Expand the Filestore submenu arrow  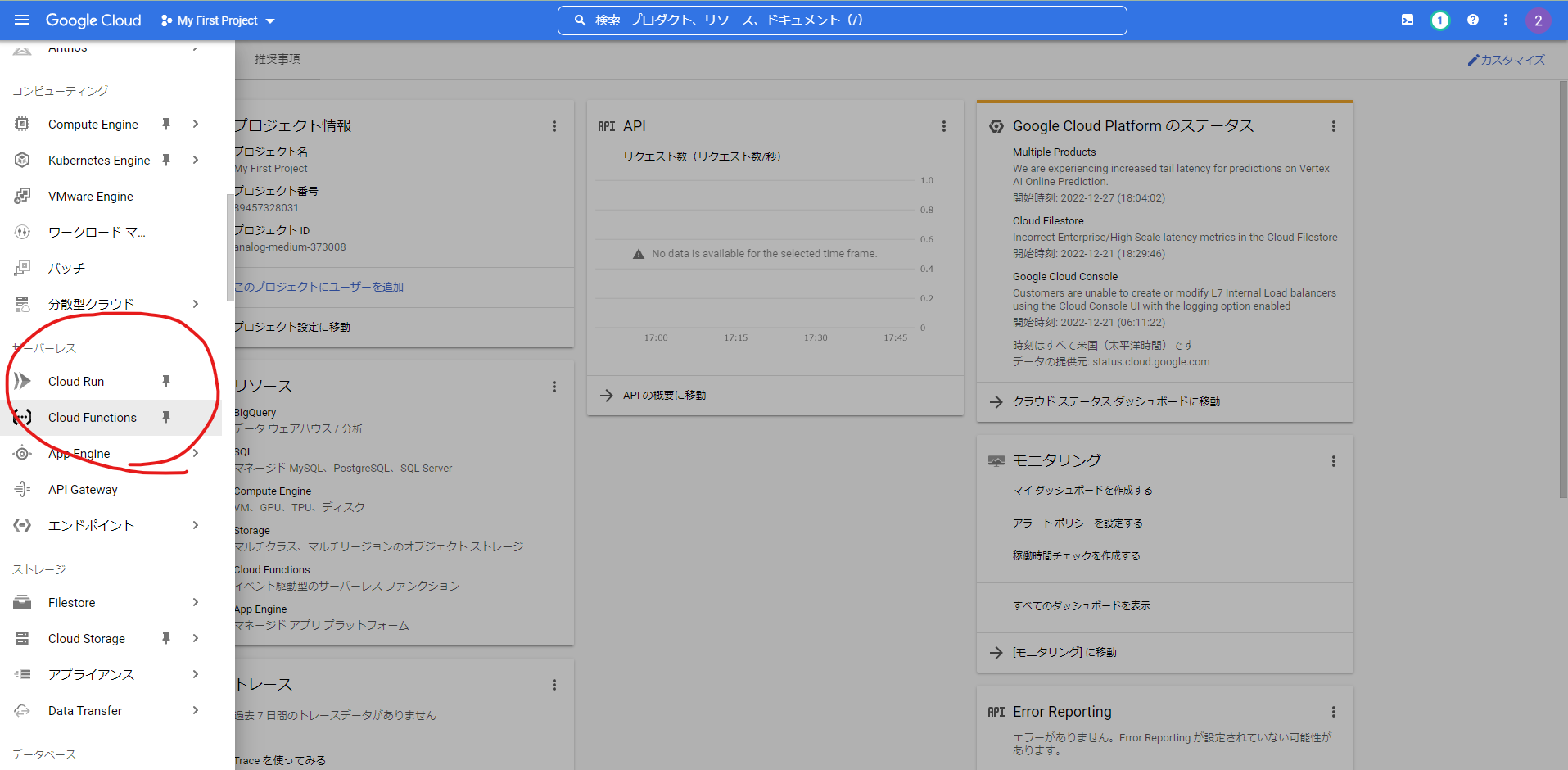click(x=196, y=602)
